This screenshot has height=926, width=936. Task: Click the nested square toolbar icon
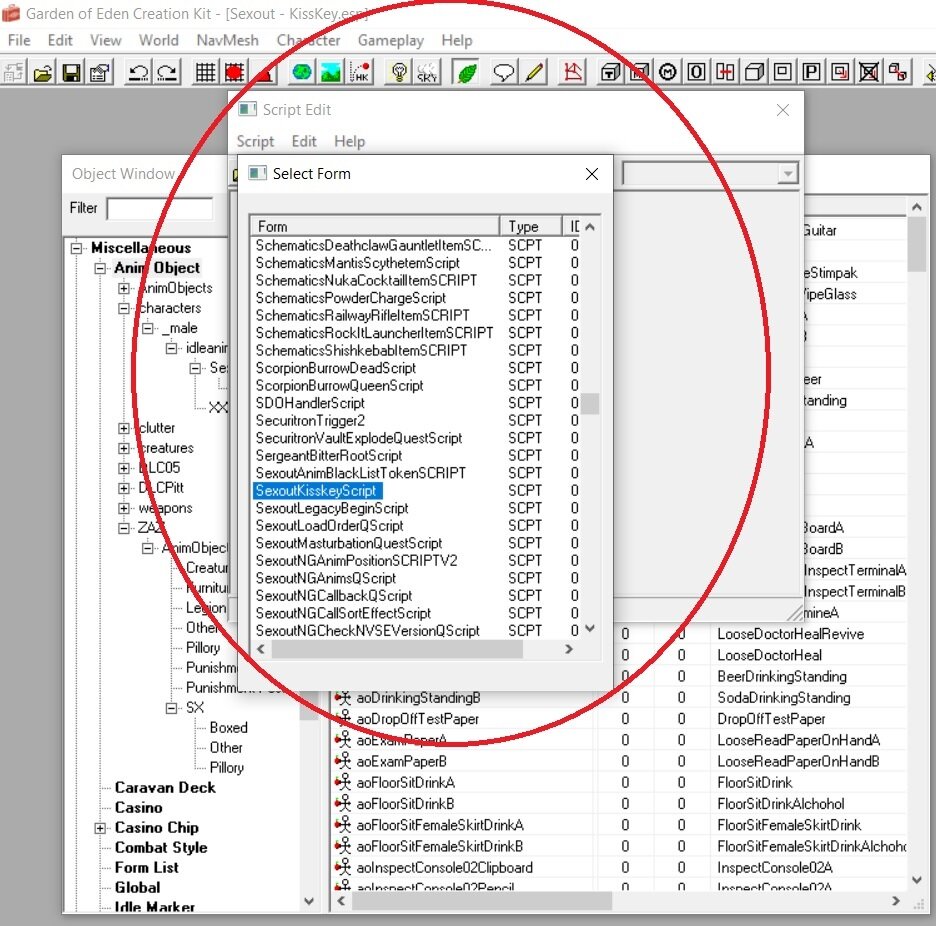click(782, 73)
